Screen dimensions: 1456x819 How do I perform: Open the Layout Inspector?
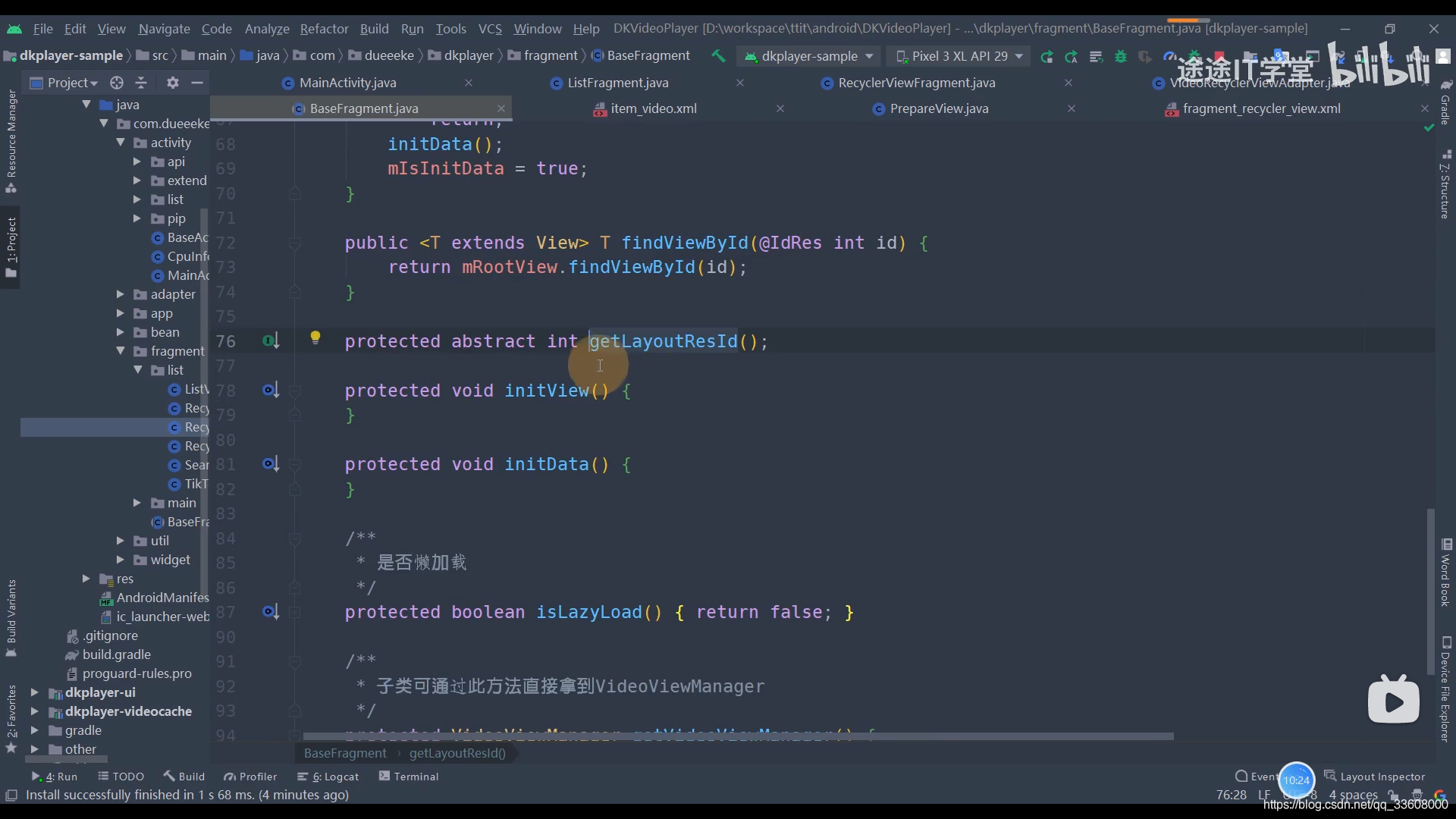(1375, 777)
